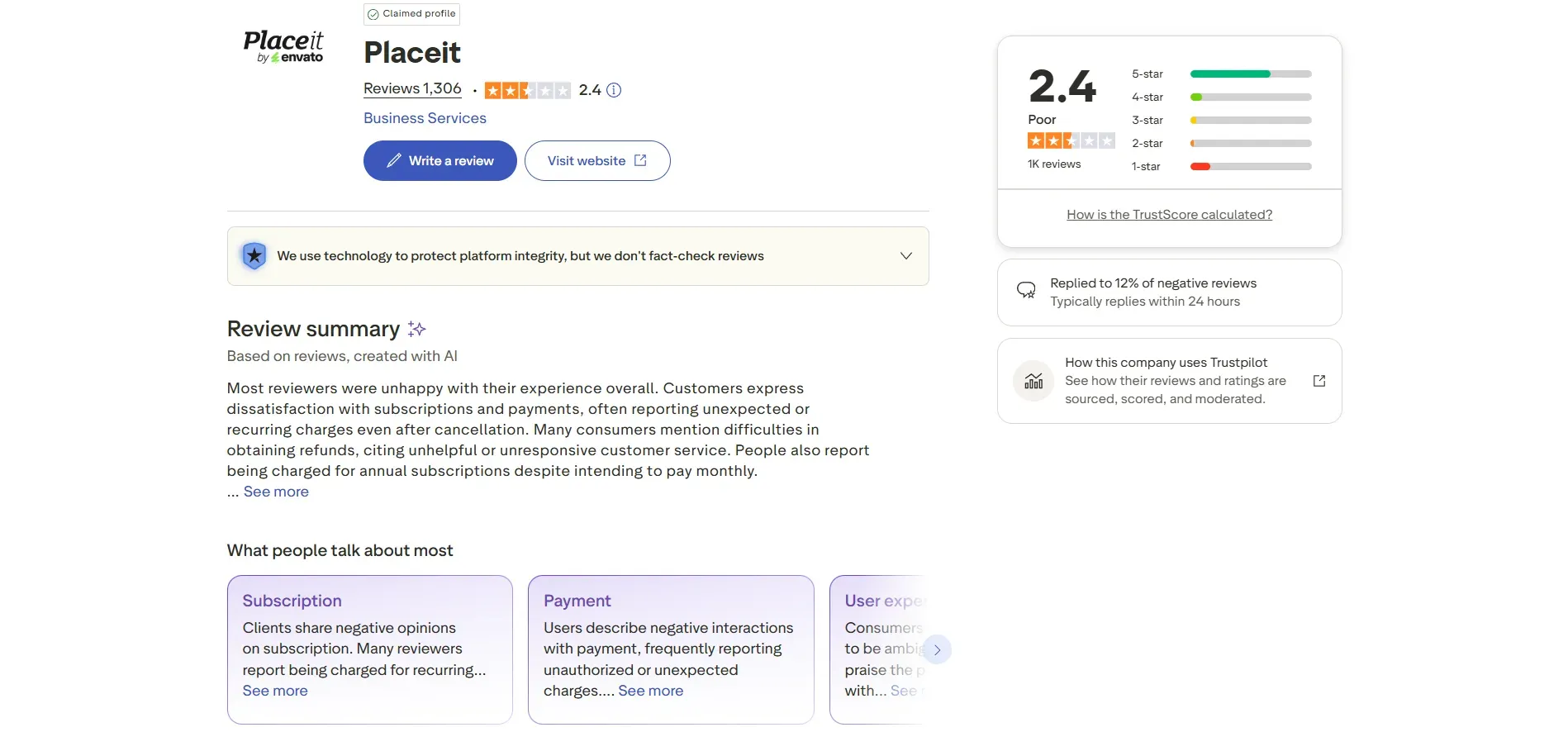
Task: Click the info icon beside the 2.4 score
Action: 614,90
